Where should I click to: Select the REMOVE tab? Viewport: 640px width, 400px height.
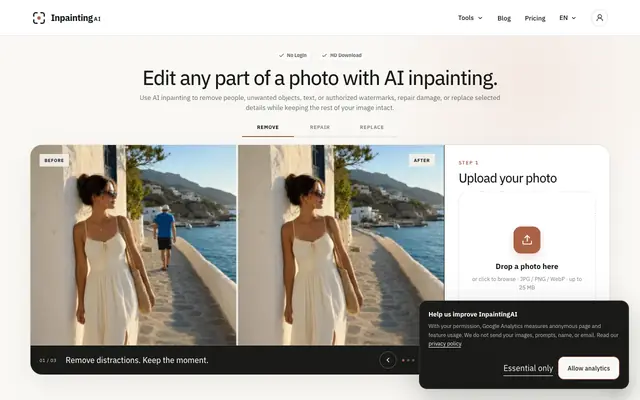click(x=268, y=127)
